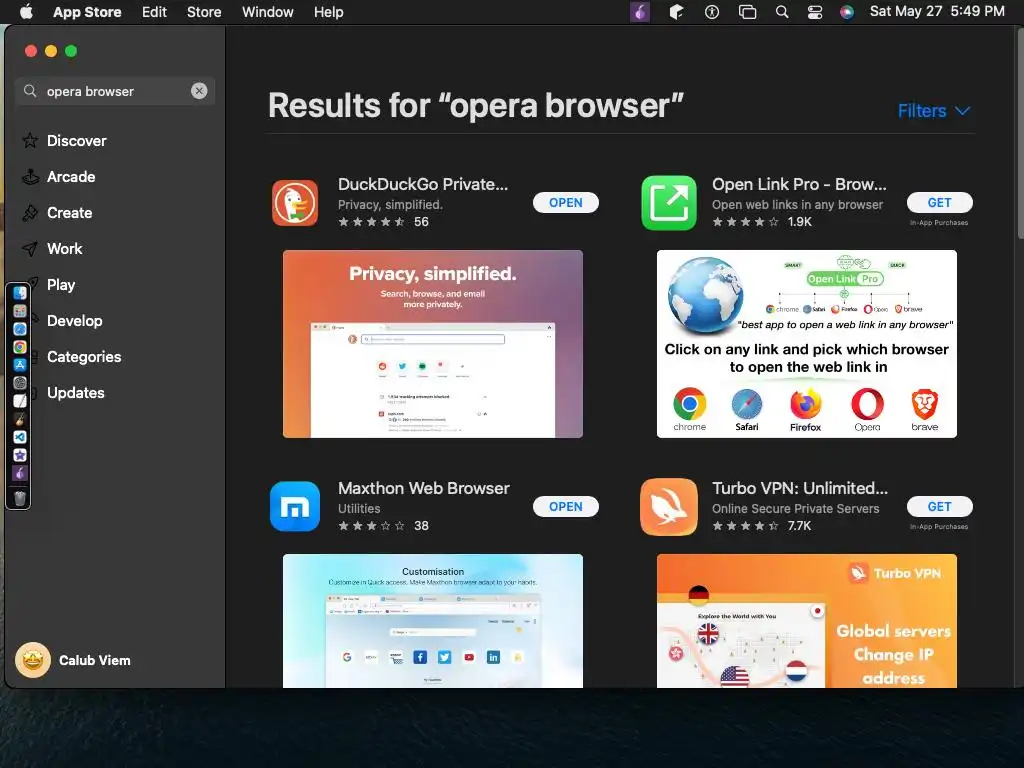Open the Work category
The image size is (1024, 768).
tap(64, 248)
